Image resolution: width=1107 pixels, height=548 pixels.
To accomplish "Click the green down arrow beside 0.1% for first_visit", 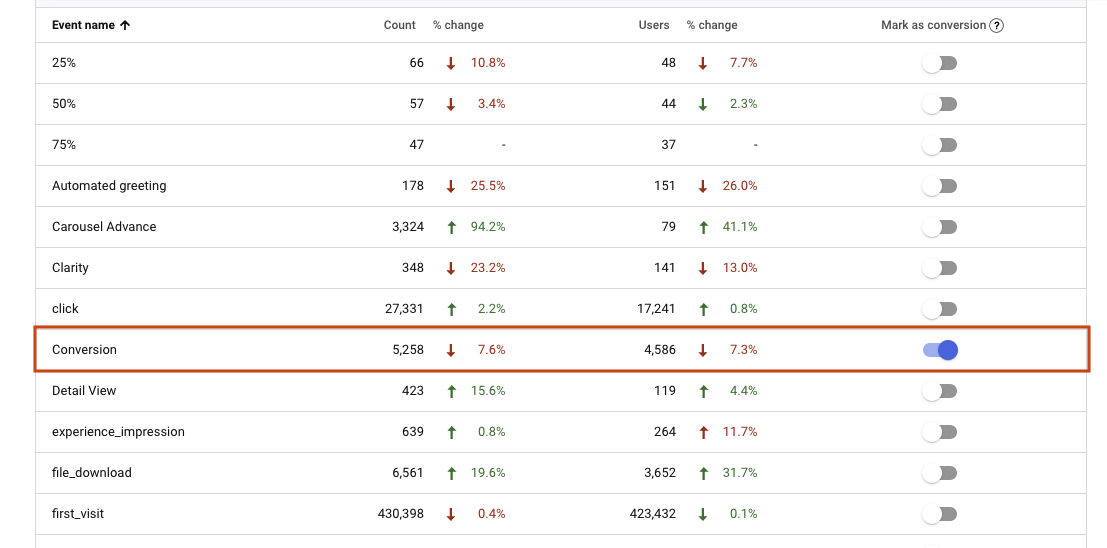I will coord(702,514).
